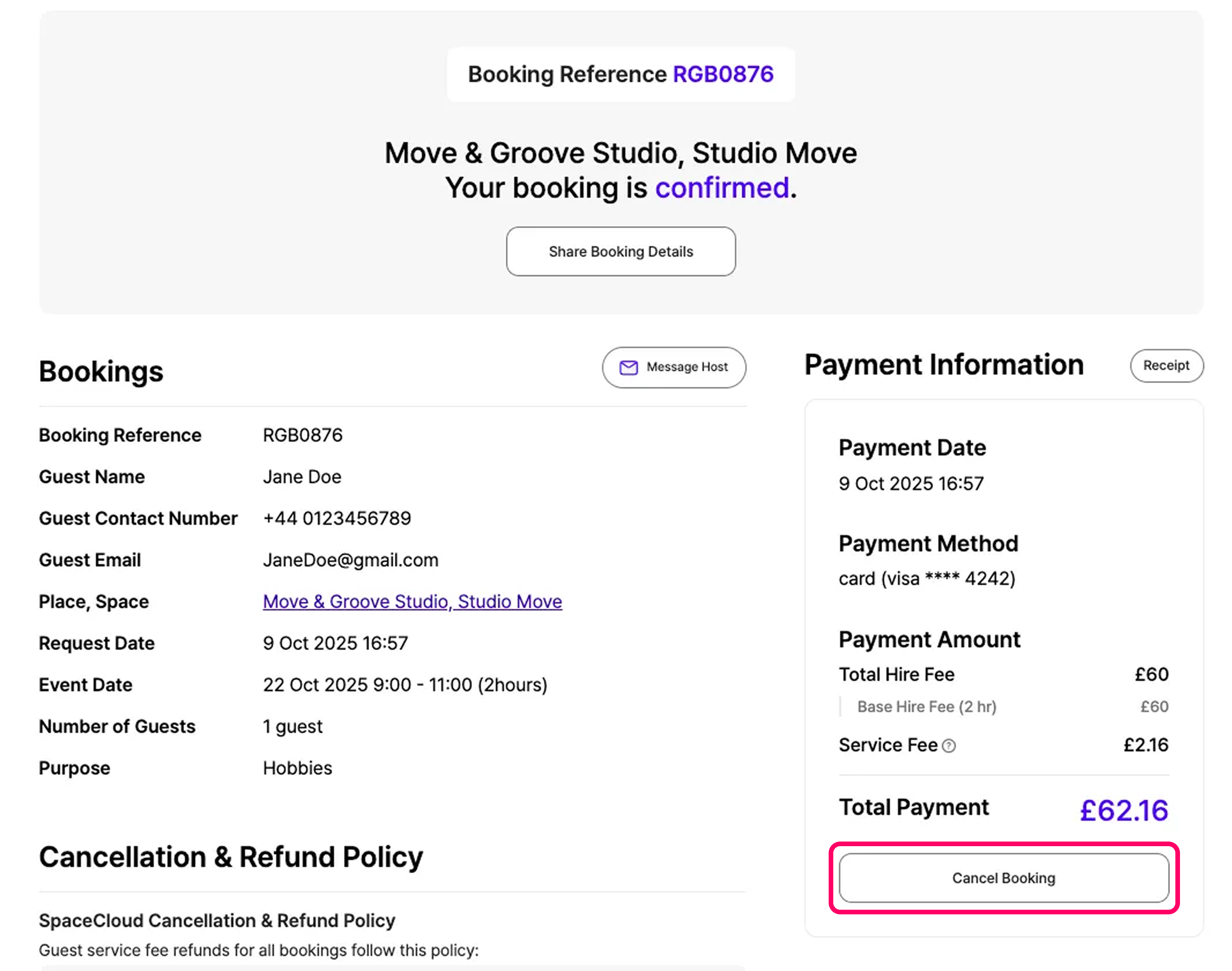1232x971 pixels.
Task: Click the Cancellation & Refund Policy heading
Action: pyautogui.click(x=231, y=857)
